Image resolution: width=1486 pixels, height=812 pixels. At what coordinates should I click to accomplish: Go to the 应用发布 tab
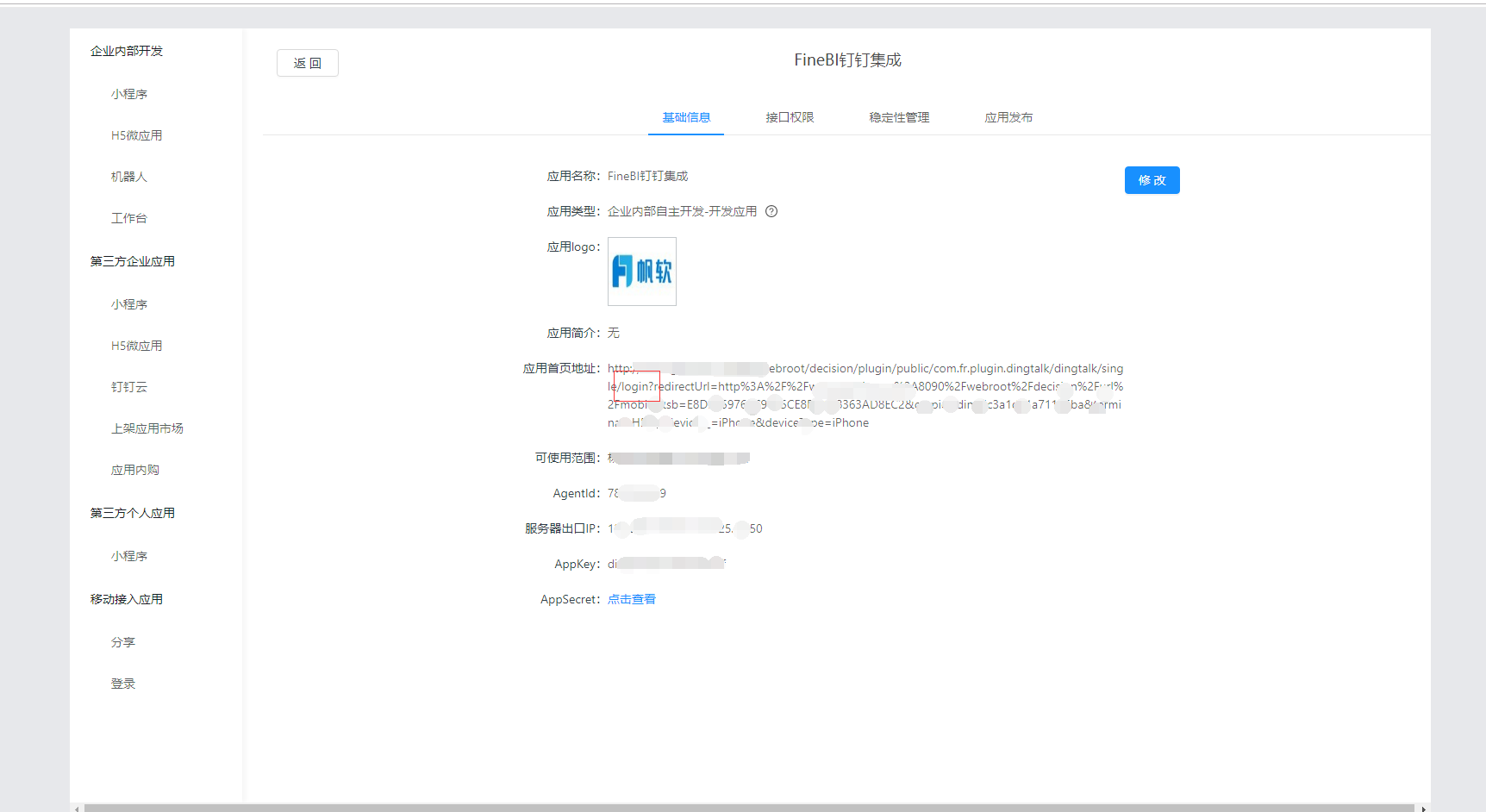[x=1008, y=117]
